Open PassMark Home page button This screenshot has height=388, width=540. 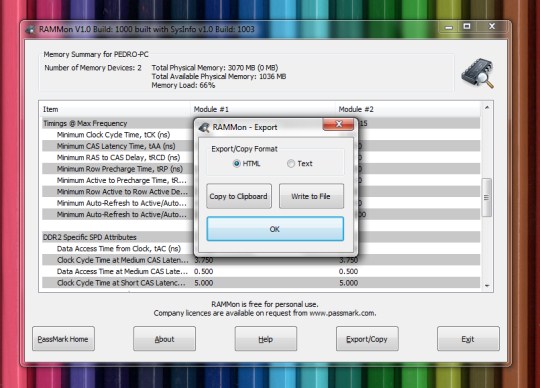coord(63,339)
